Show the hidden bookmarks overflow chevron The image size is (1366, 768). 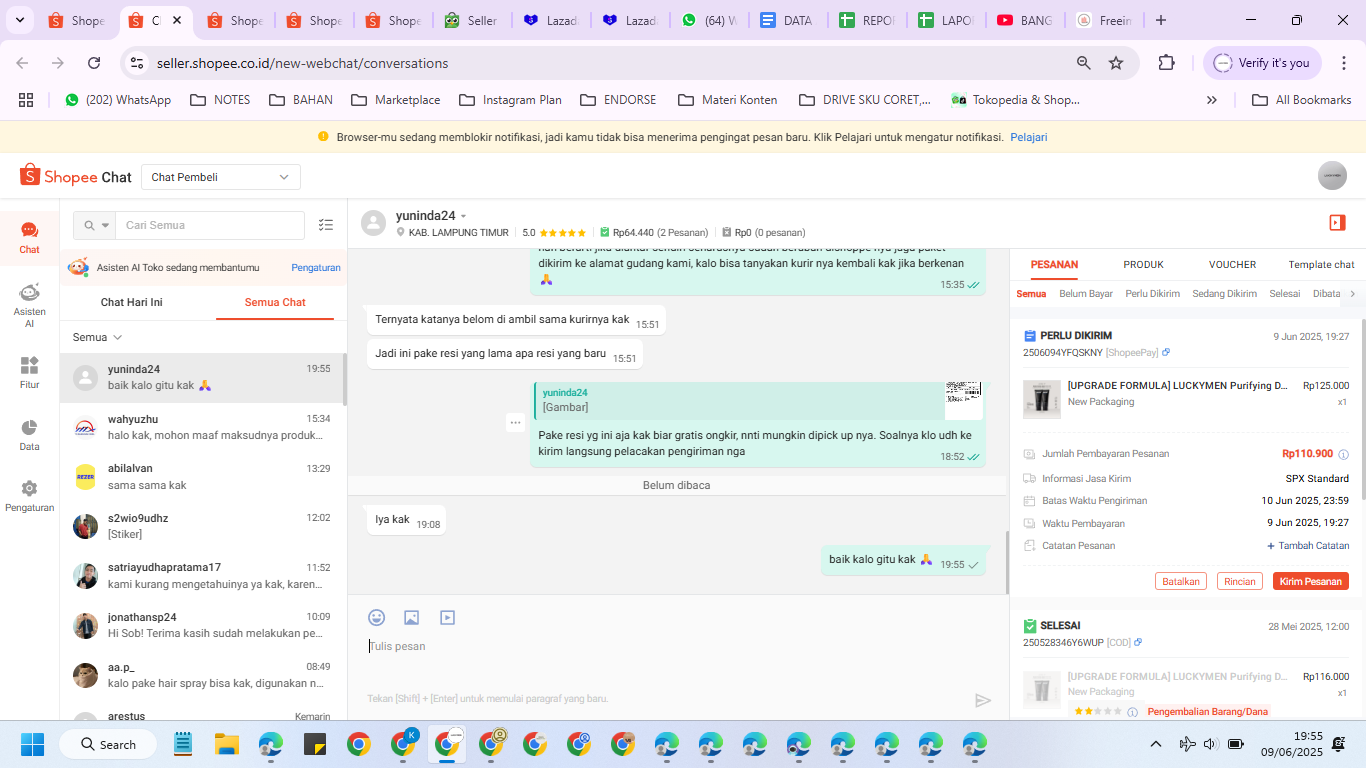1212,100
